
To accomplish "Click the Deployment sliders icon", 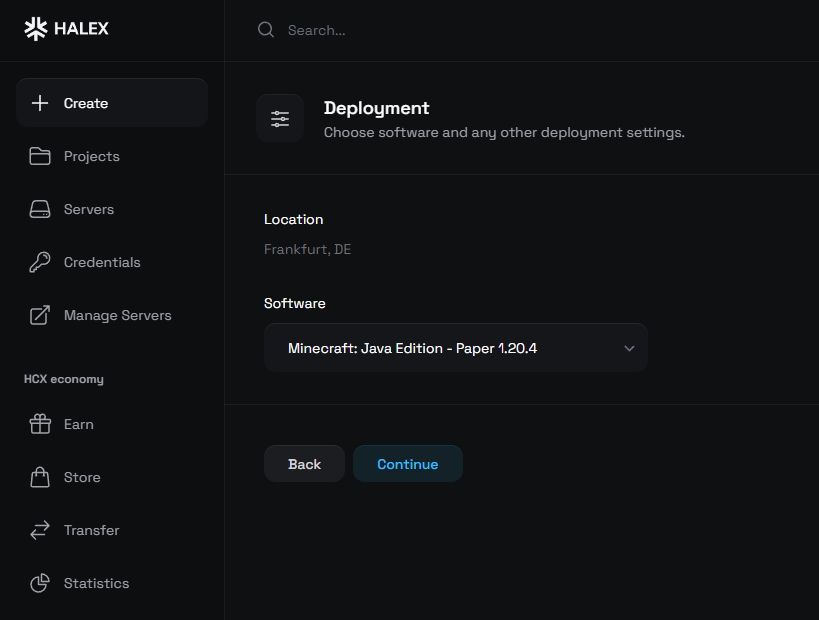I will click(x=280, y=117).
